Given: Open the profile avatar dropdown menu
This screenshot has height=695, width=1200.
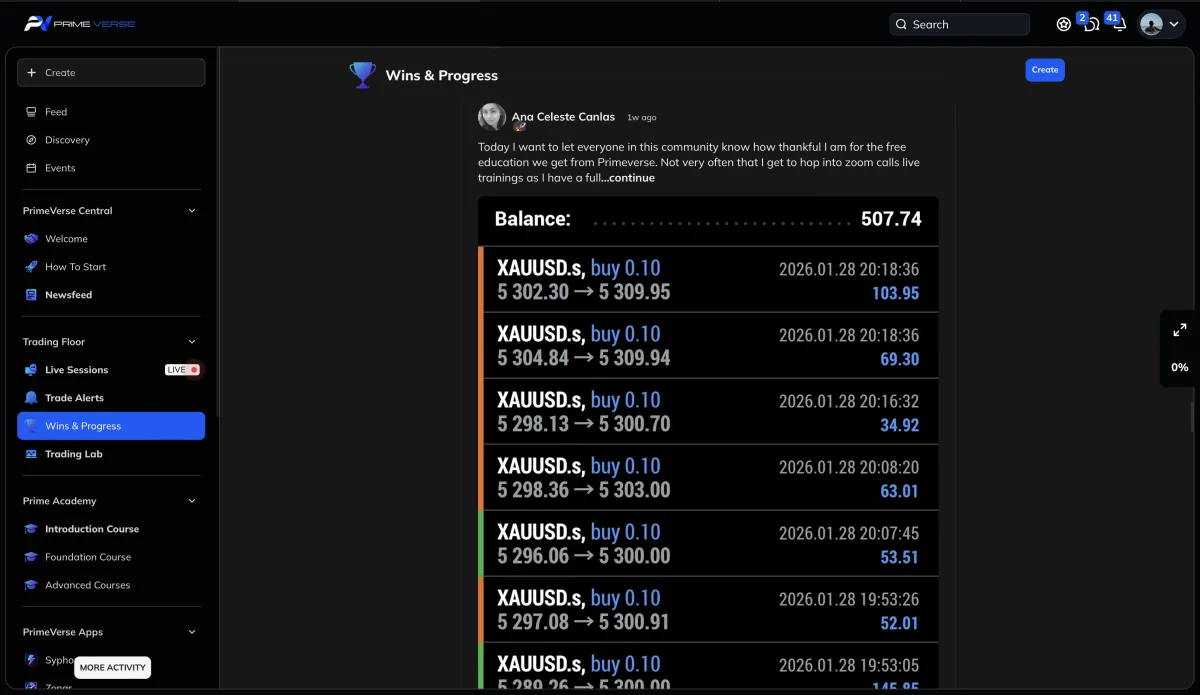Looking at the screenshot, I should pyautogui.click(x=1161, y=24).
